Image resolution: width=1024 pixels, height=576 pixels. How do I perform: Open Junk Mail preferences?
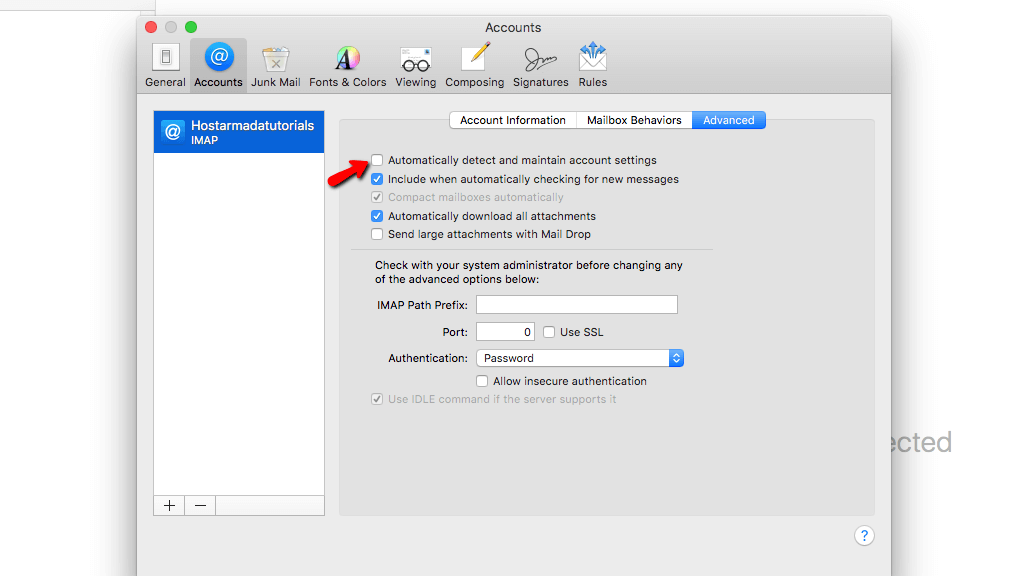[276, 65]
